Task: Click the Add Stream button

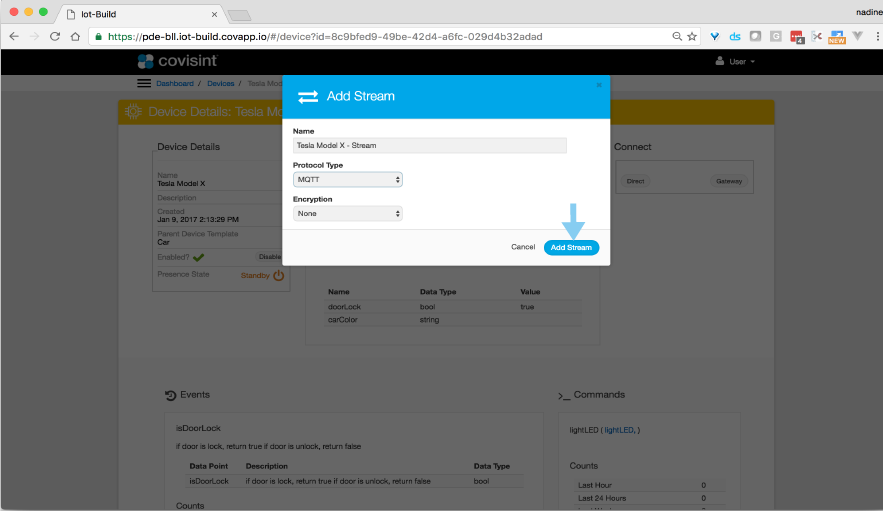Action: click(x=571, y=247)
